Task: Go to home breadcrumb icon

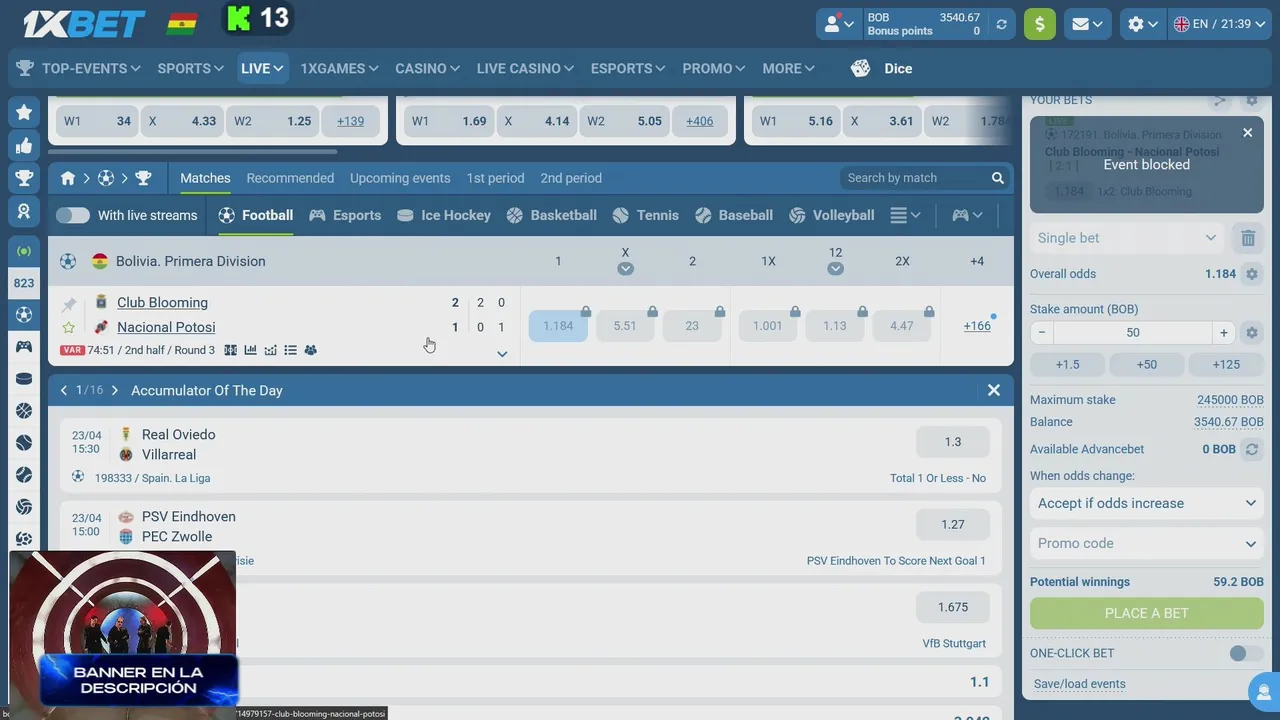Action: 68,178
